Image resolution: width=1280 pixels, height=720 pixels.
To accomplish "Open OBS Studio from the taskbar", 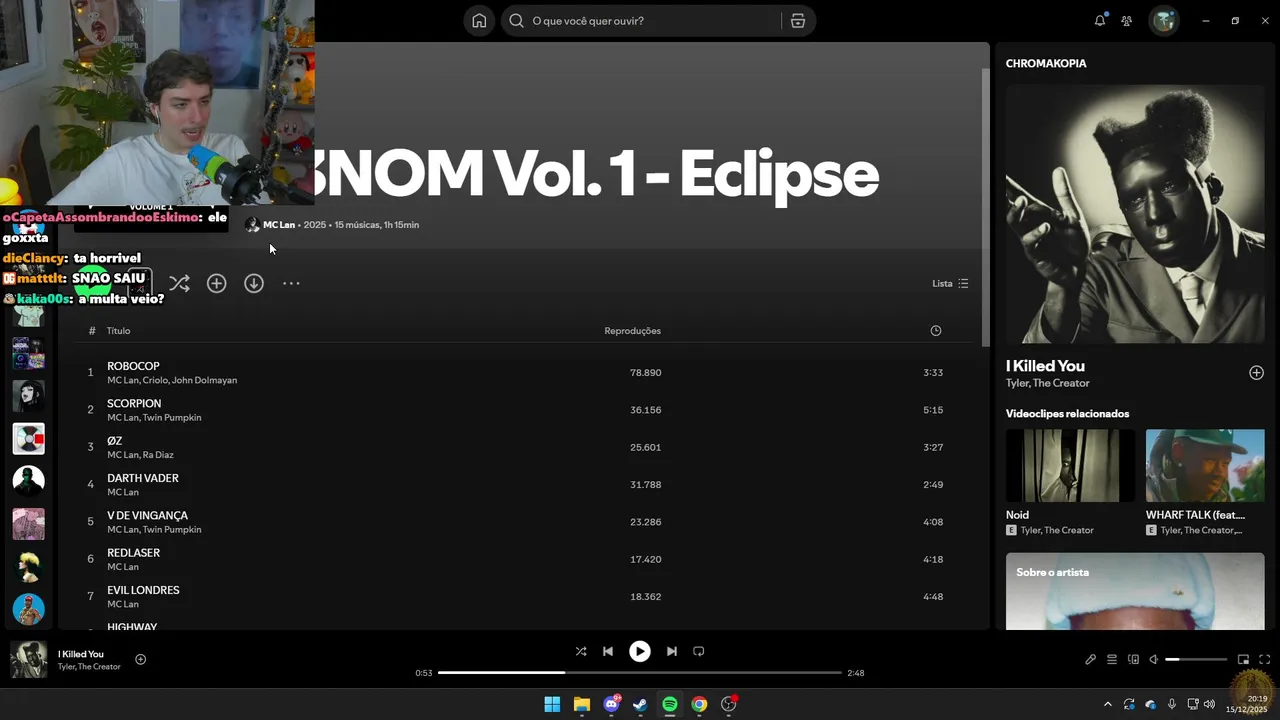I will coord(729,704).
